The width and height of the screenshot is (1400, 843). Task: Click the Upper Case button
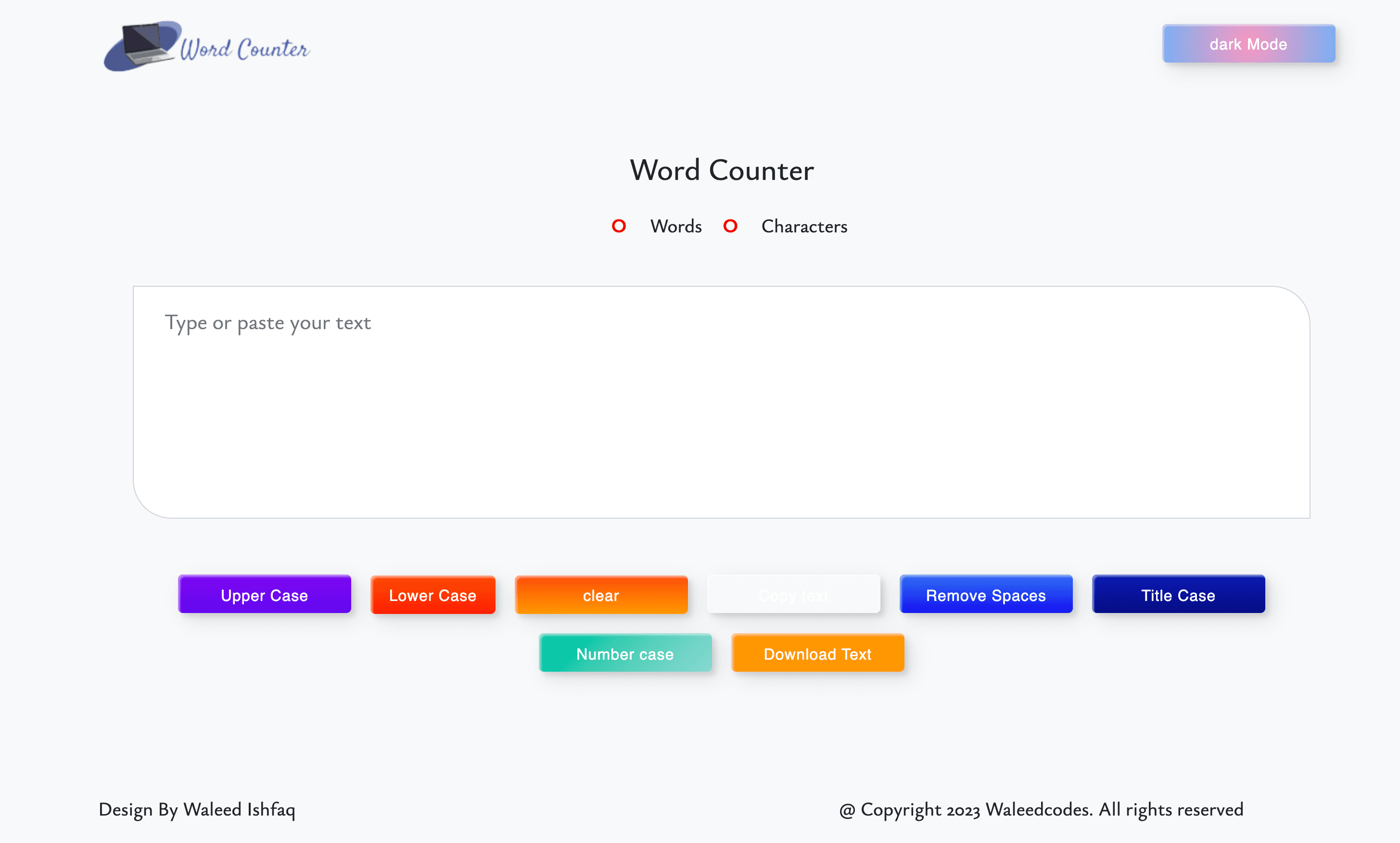[265, 595]
